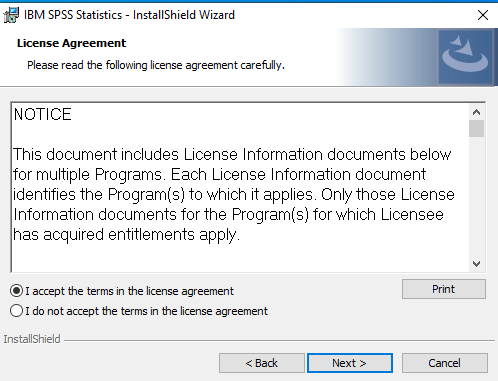
Task: Click the "has acquired entitlements apply" line
Action: coord(126,235)
